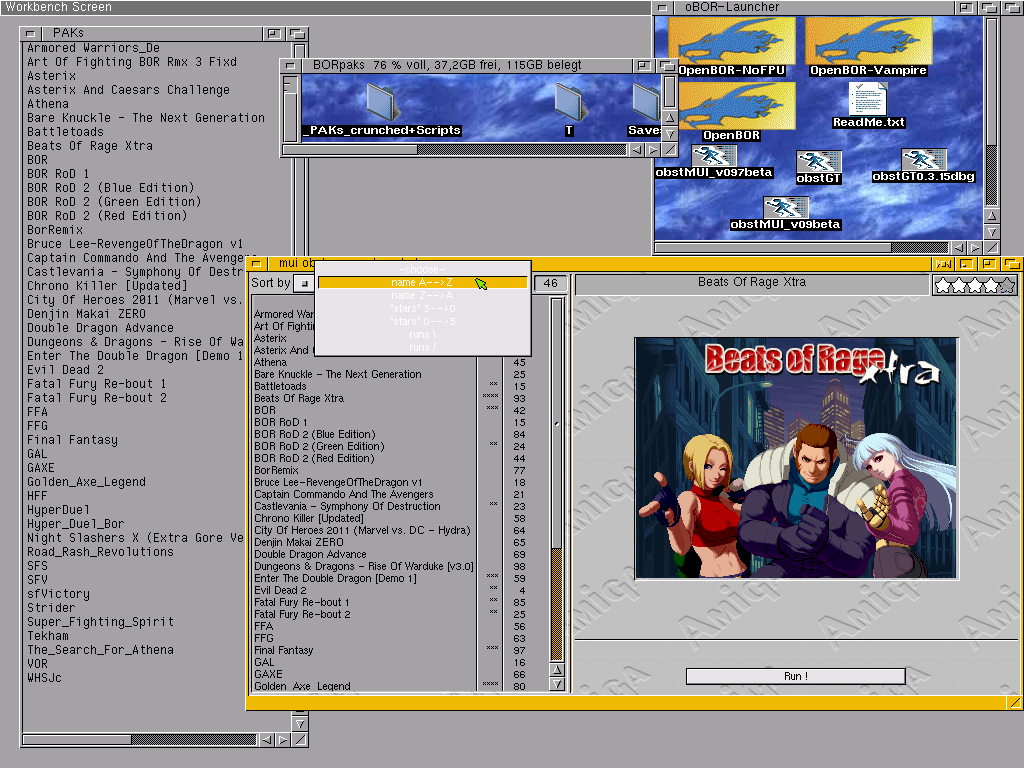Open the Sort by cycle gadget

(x=304, y=284)
